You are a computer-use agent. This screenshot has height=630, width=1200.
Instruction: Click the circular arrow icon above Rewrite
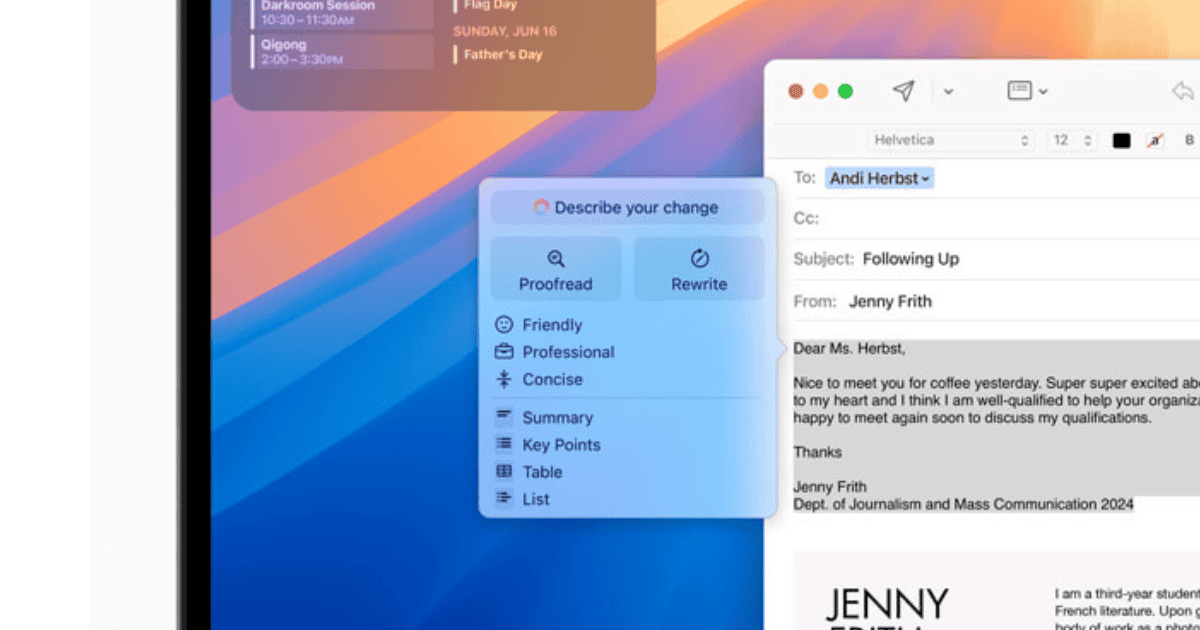[699, 259]
